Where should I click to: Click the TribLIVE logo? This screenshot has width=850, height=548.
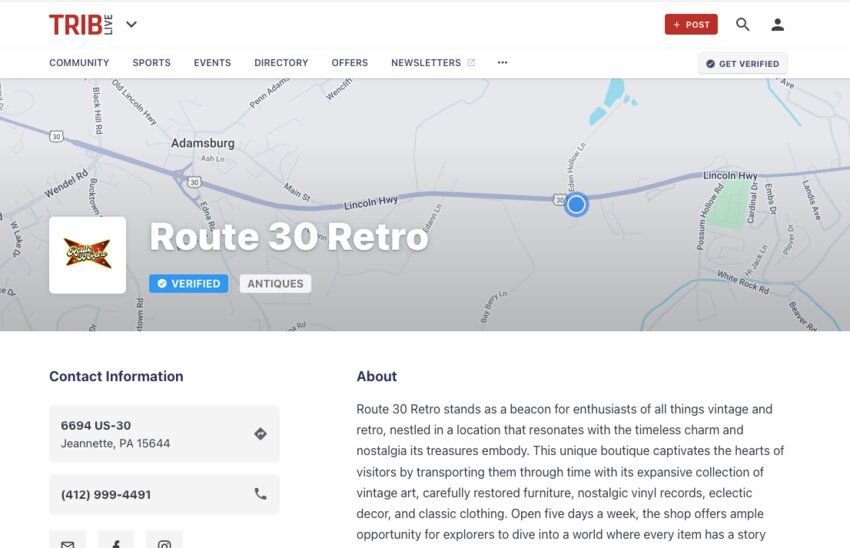point(81,25)
